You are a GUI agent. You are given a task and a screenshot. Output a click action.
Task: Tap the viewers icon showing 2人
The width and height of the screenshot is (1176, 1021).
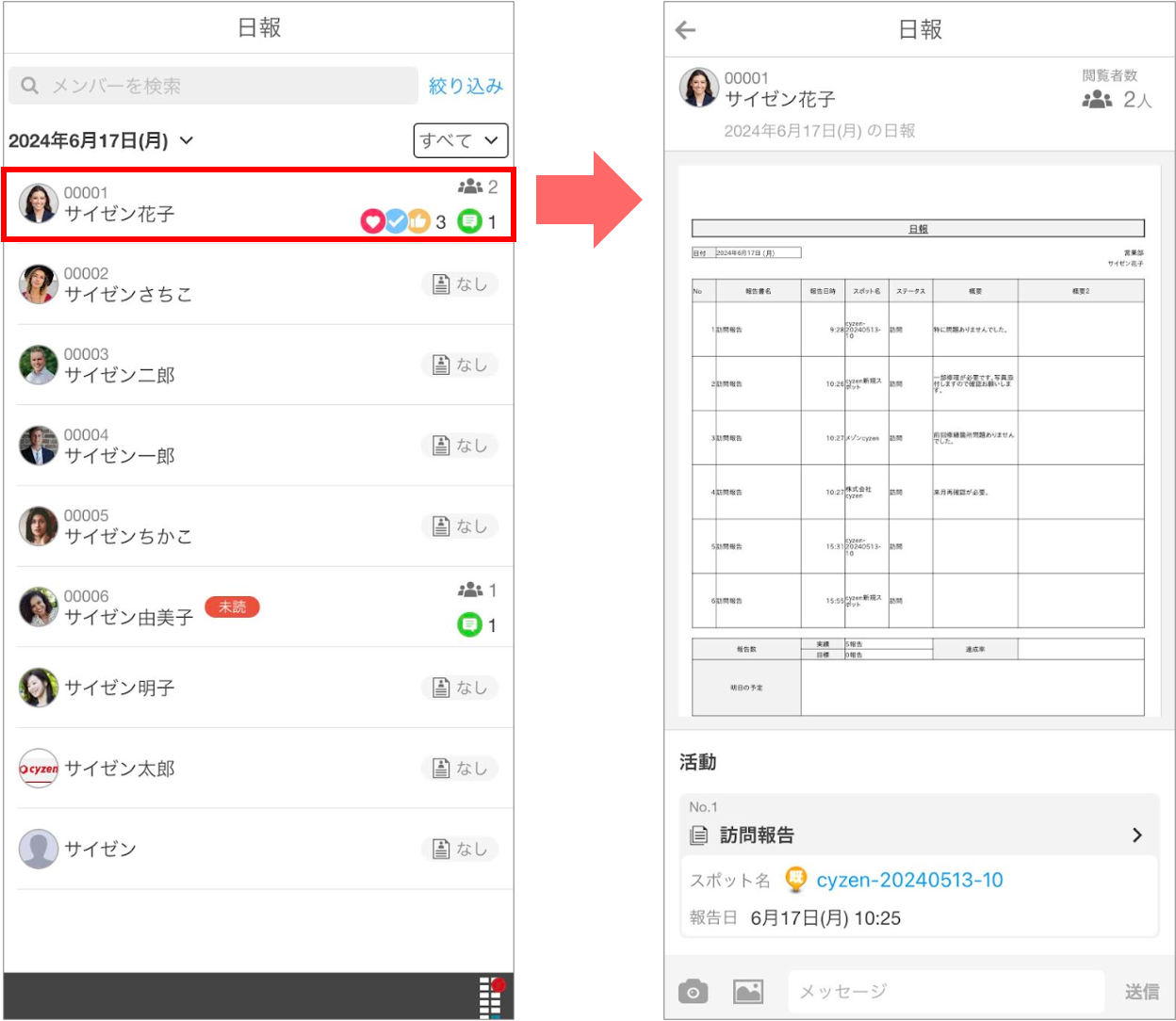click(1097, 99)
